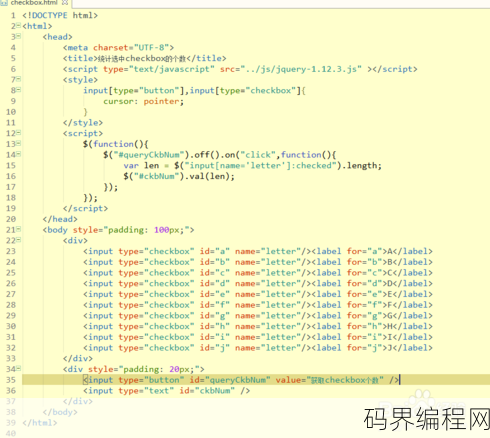Screen dimensions: 490x438
Task: Click the checkbox input line with id="f"
Action: click(258, 305)
